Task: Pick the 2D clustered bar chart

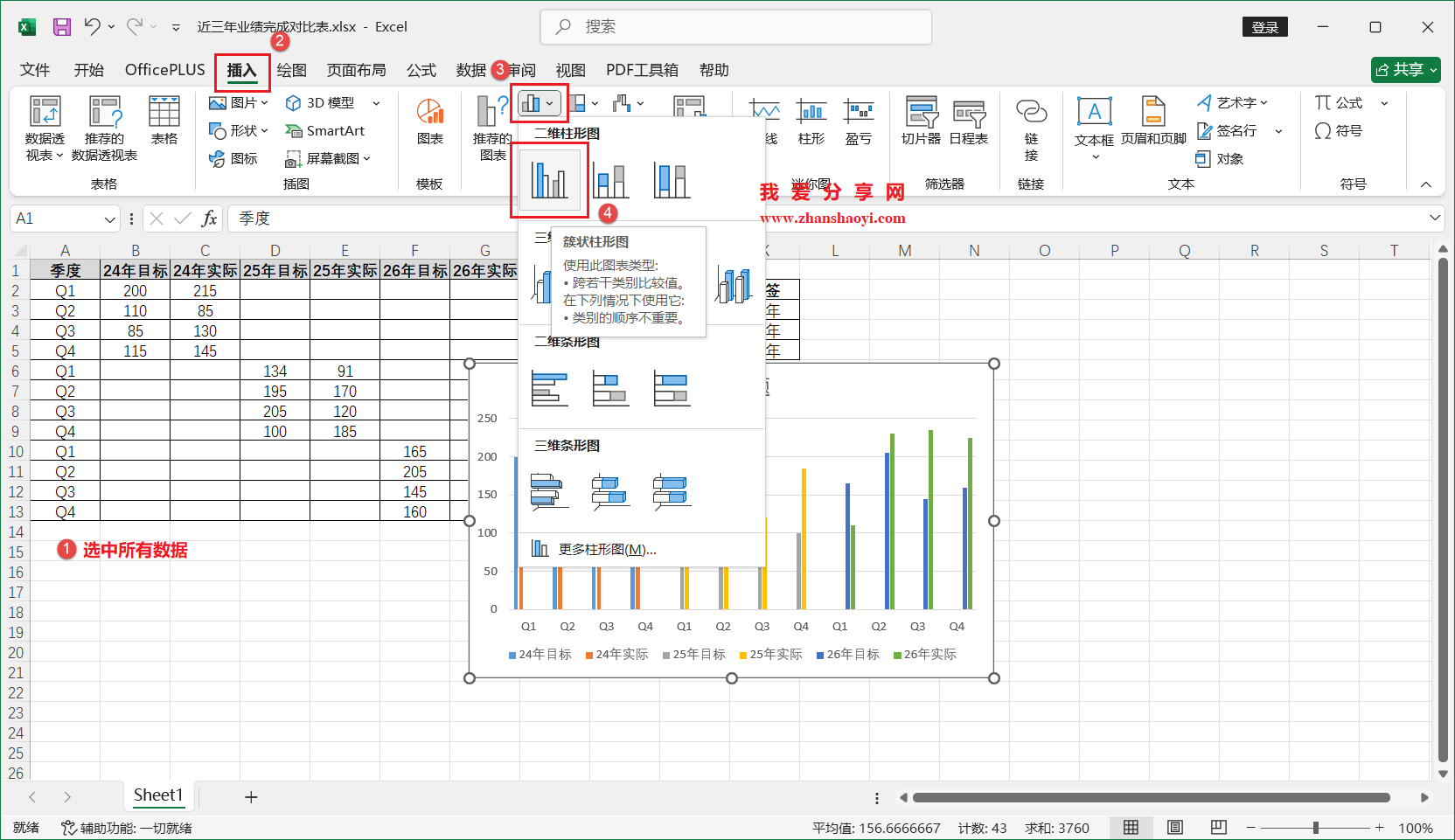Action: 549,388
